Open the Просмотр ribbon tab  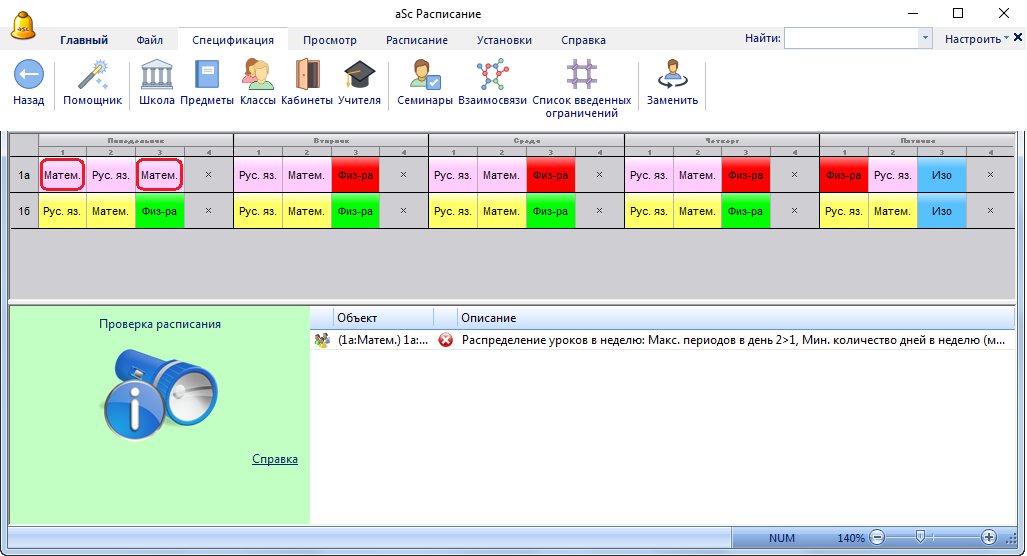(329, 40)
